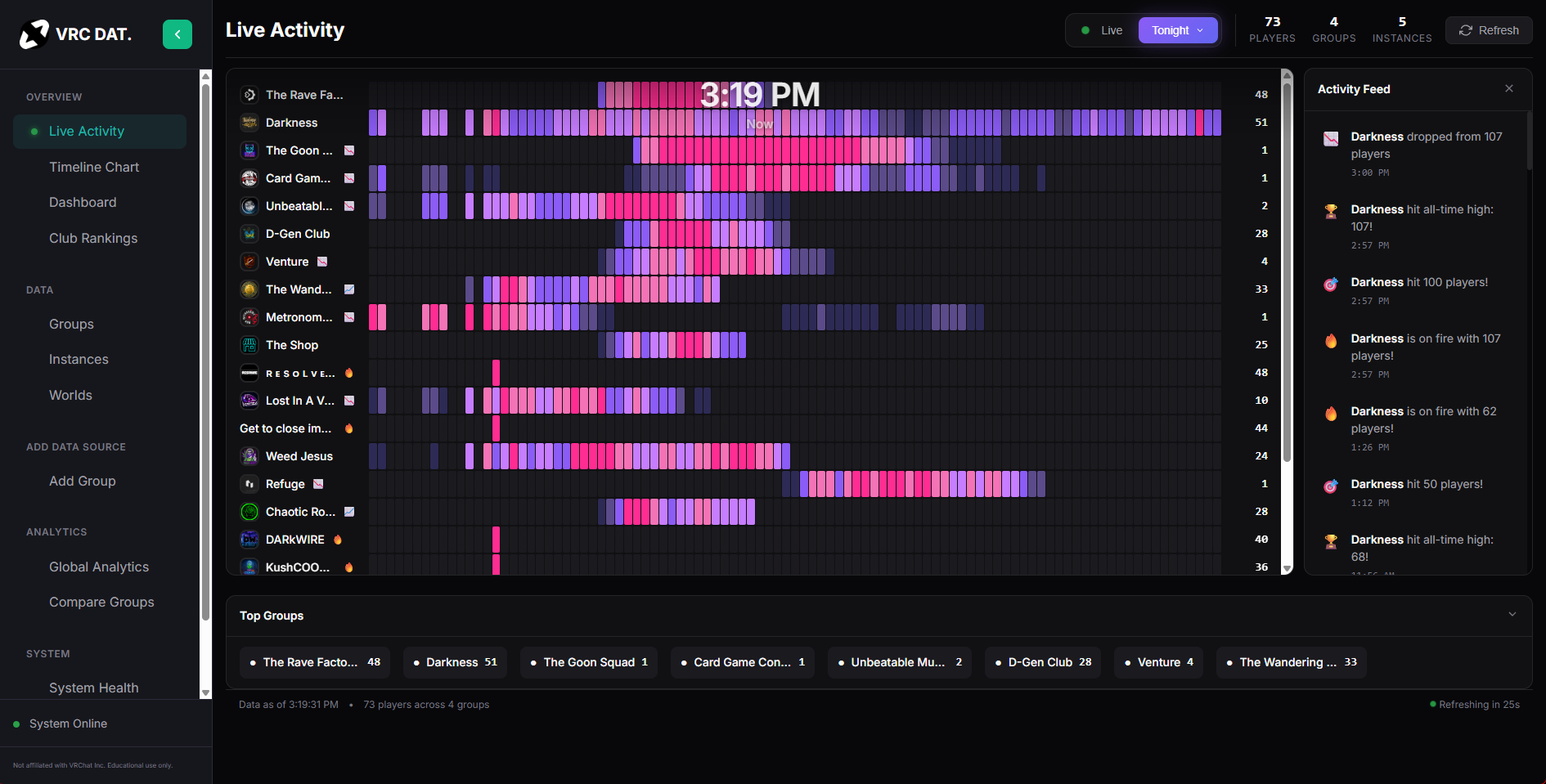Collapse sidebar with the green arrow button
This screenshot has height=784, width=1546.
178,34
